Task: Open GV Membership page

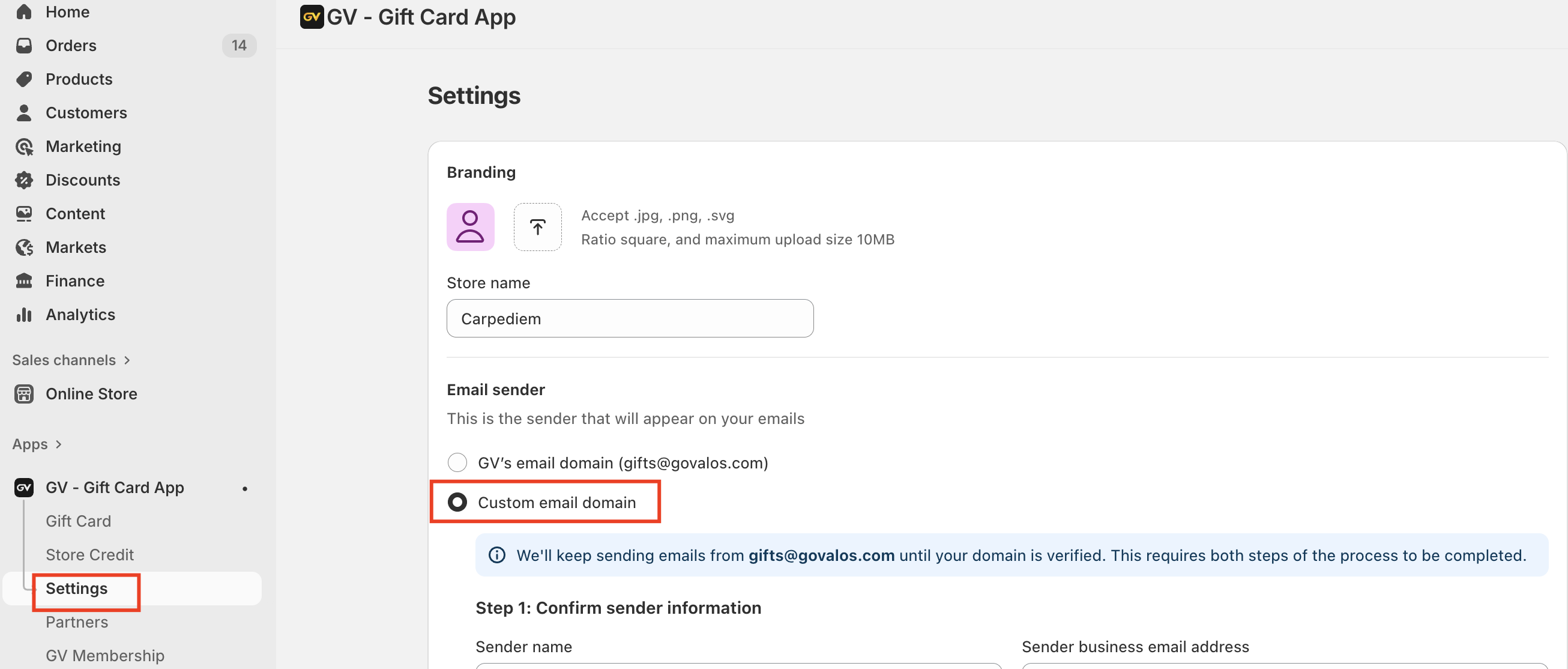Action: click(x=104, y=656)
